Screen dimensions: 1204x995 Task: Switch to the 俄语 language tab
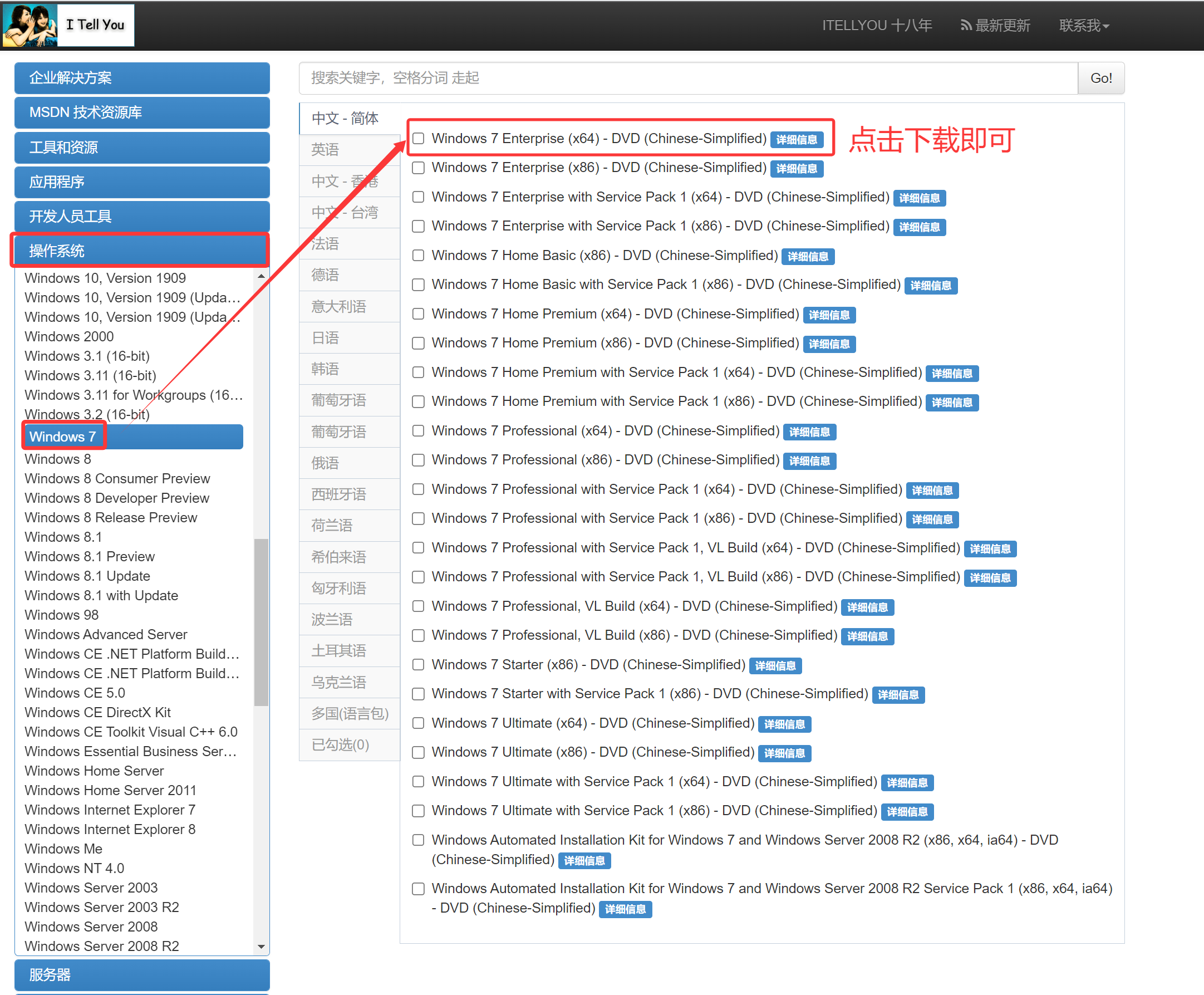click(x=349, y=463)
